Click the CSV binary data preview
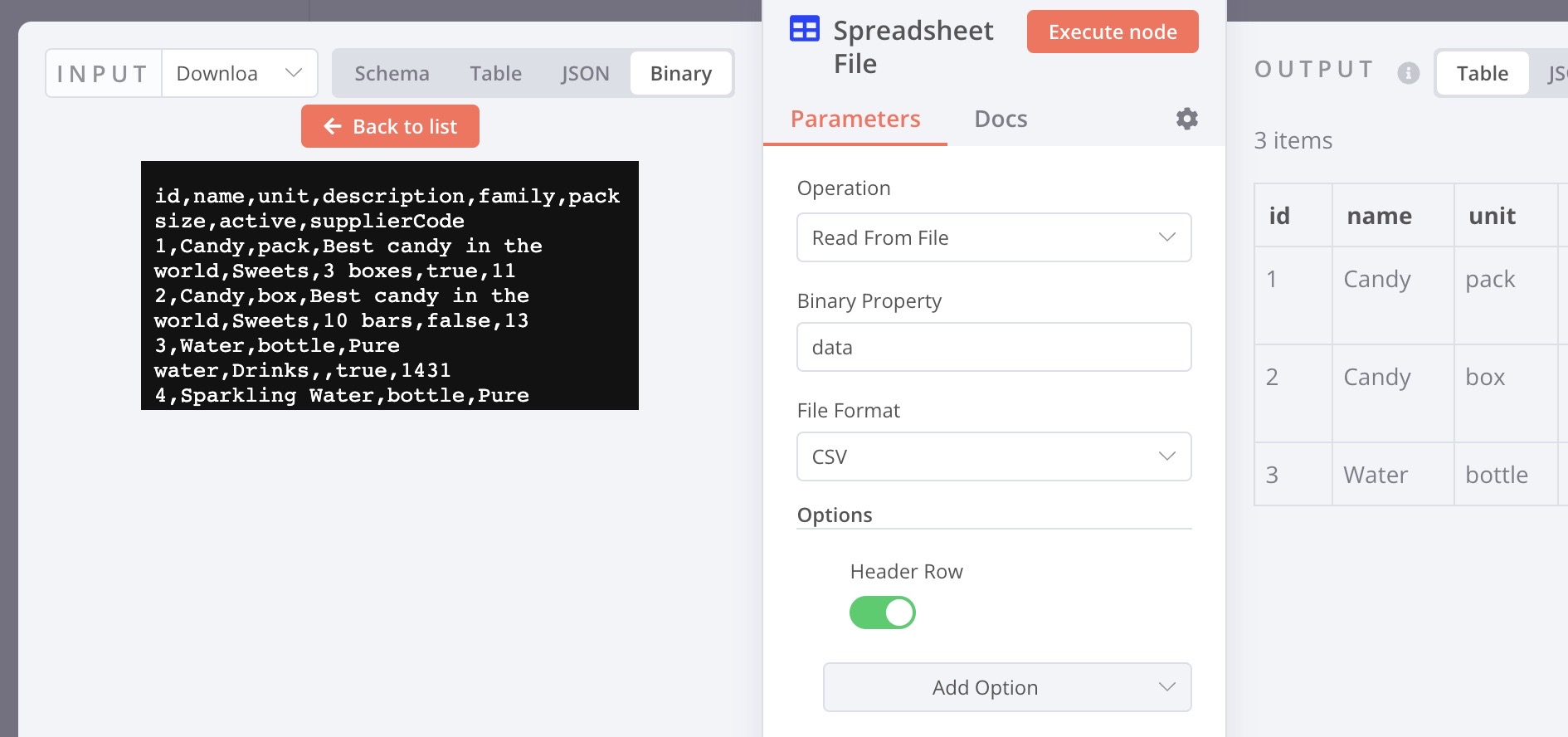 tap(389, 285)
